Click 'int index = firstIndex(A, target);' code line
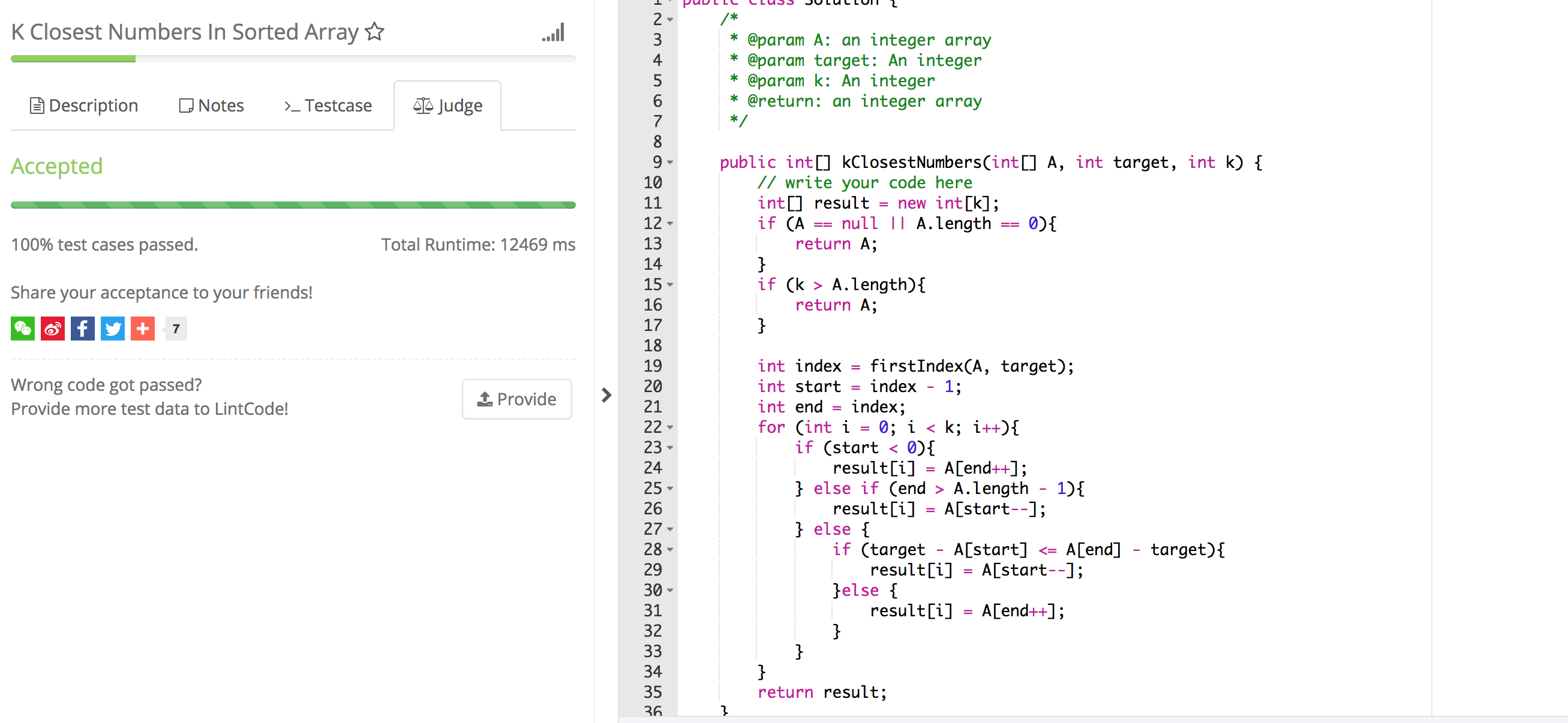 point(915,366)
